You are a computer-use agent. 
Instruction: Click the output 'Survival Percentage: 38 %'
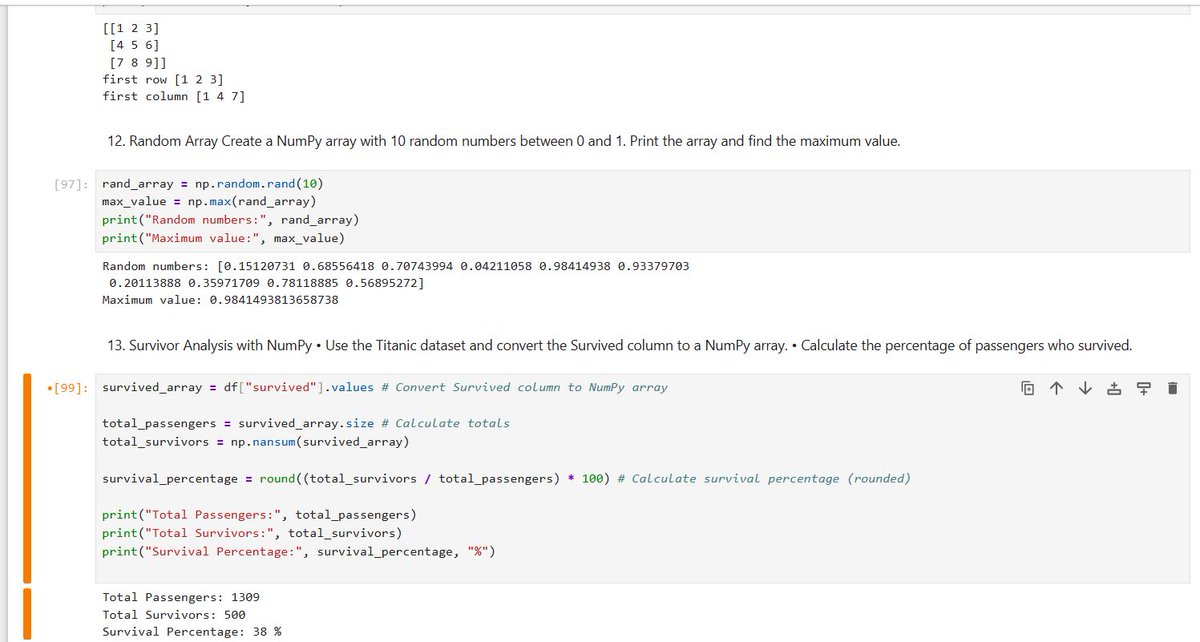click(x=192, y=632)
